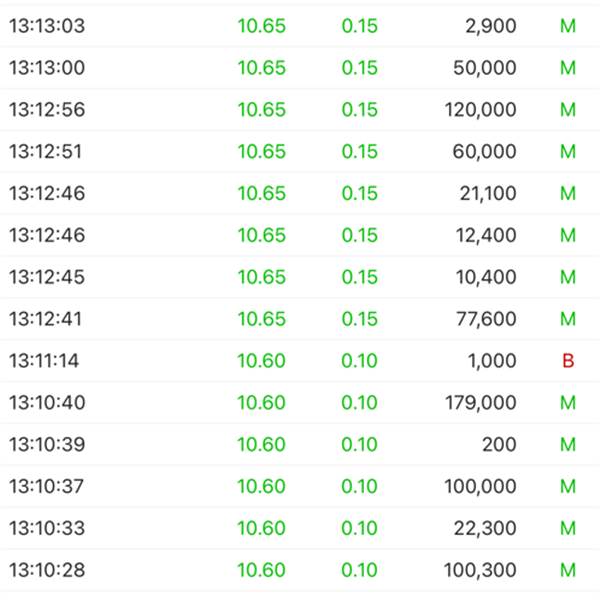The height and width of the screenshot is (600, 600).
Task: Select the 22,300 volume trade
Action: tap(300, 528)
